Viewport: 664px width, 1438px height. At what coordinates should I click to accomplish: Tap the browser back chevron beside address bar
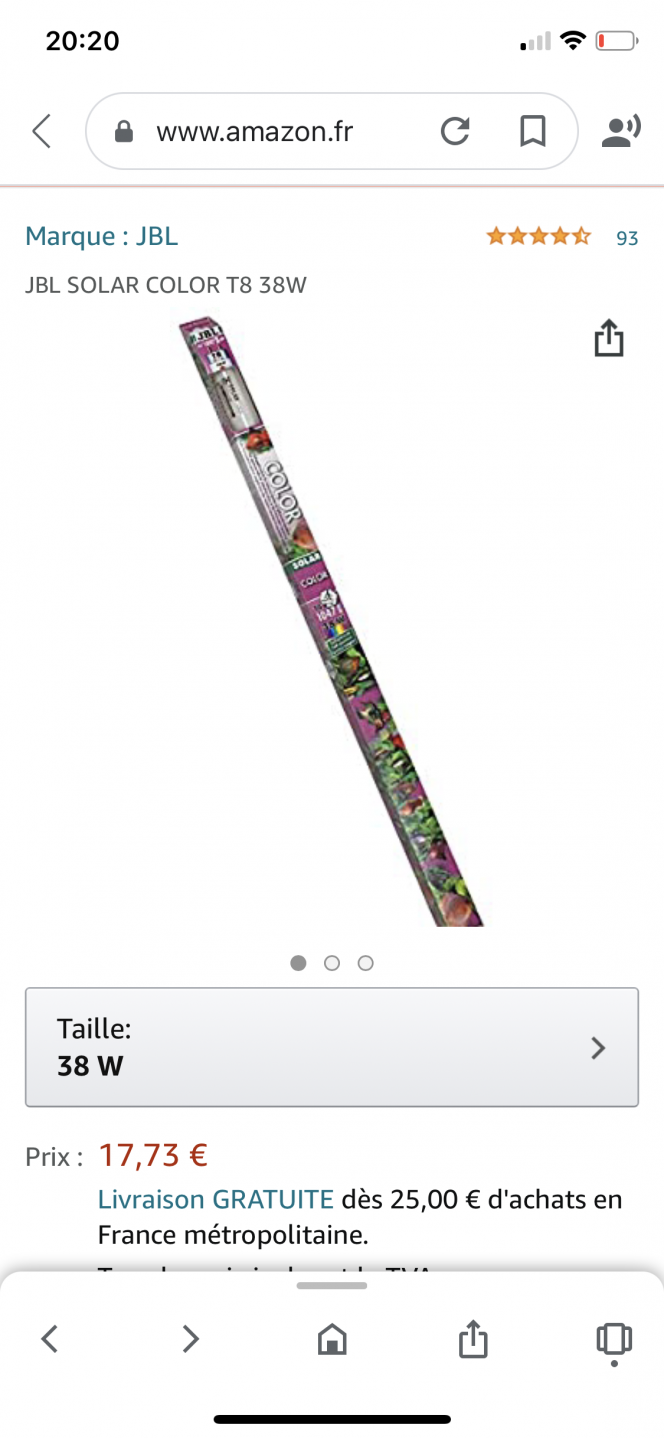(x=41, y=131)
